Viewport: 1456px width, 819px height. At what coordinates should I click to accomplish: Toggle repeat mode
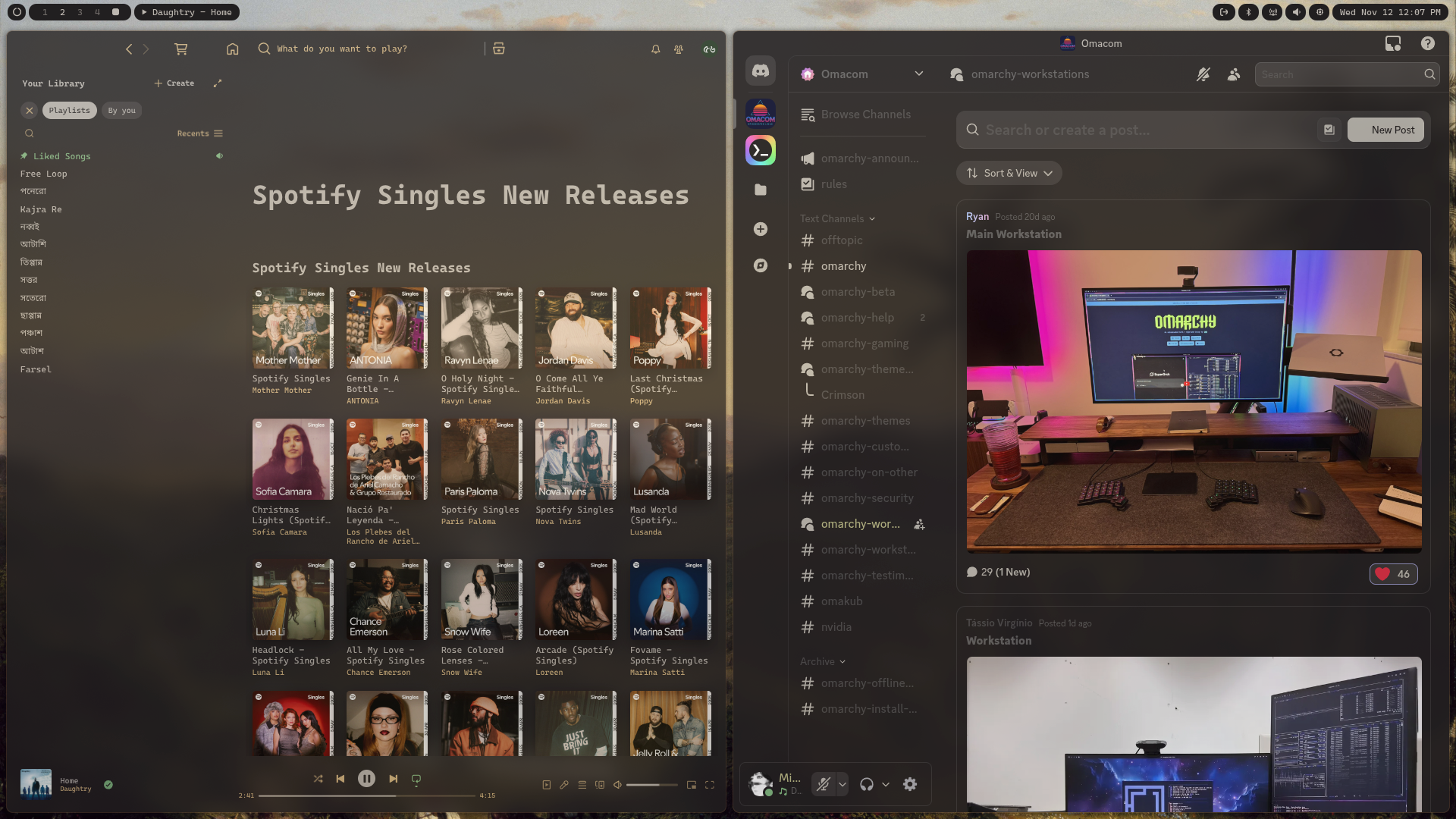coord(416,779)
